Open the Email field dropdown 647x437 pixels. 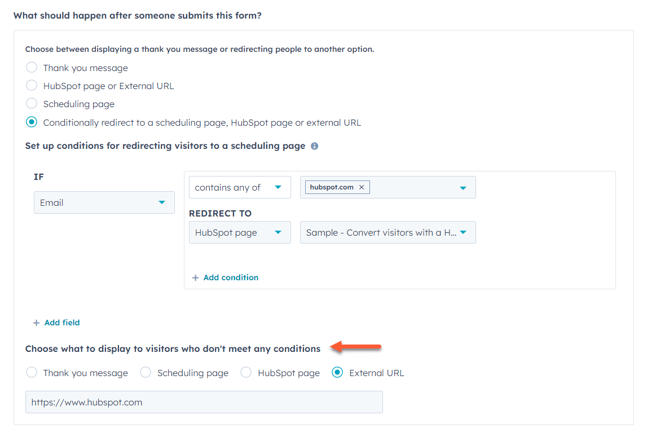pos(104,203)
